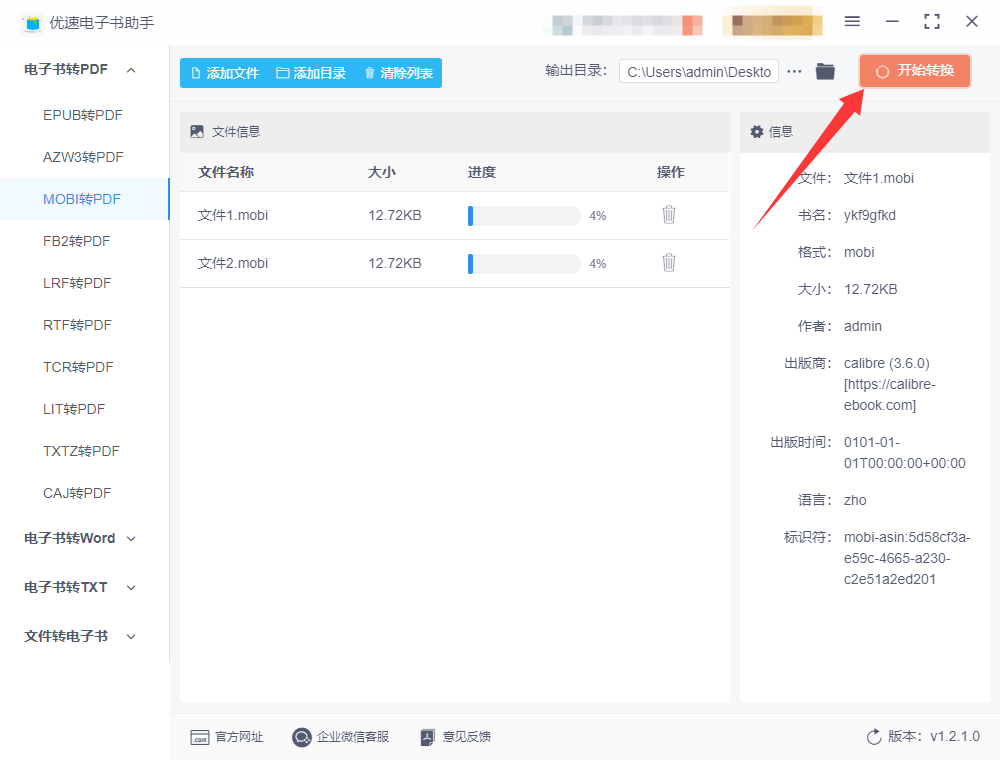Click the mobi-asin identifier value
This screenshot has height=760, width=1000.
pos(907,559)
